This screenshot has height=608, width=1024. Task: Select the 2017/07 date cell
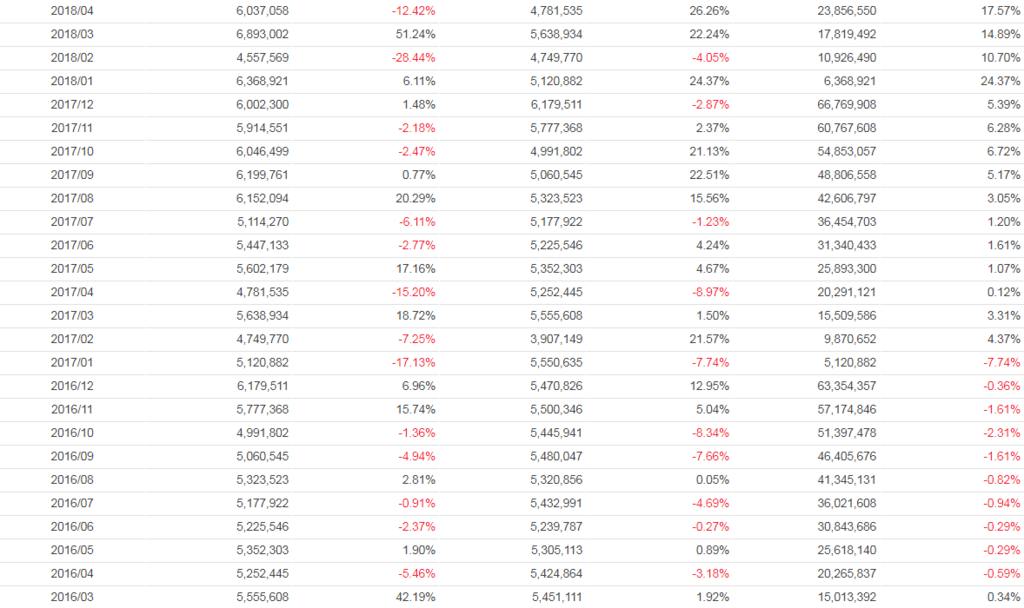point(70,221)
